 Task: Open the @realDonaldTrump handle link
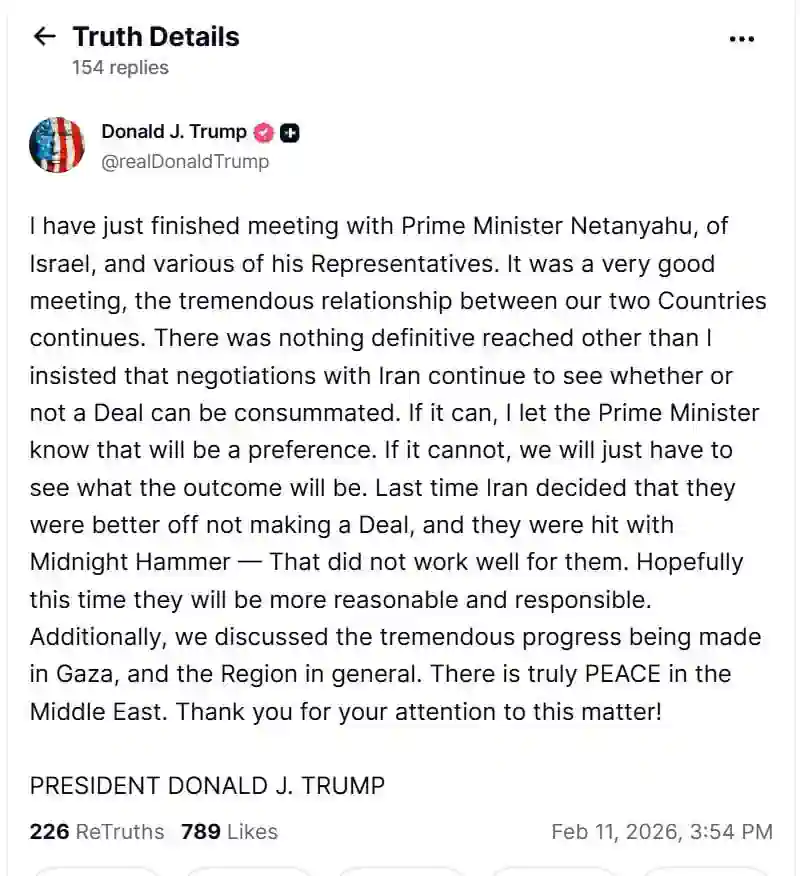click(x=185, y=161)
